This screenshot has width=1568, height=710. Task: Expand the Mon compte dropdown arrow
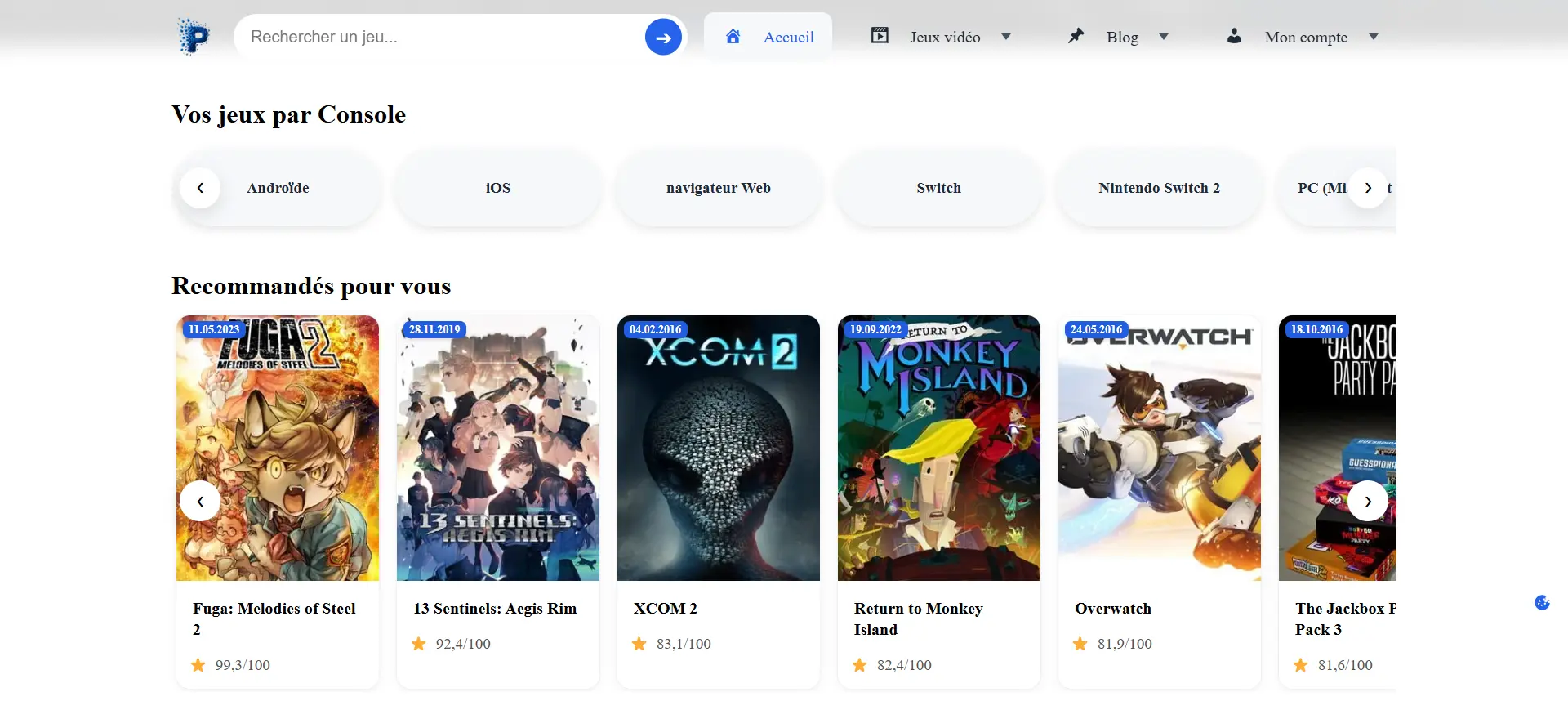(x=1374, y=37)
